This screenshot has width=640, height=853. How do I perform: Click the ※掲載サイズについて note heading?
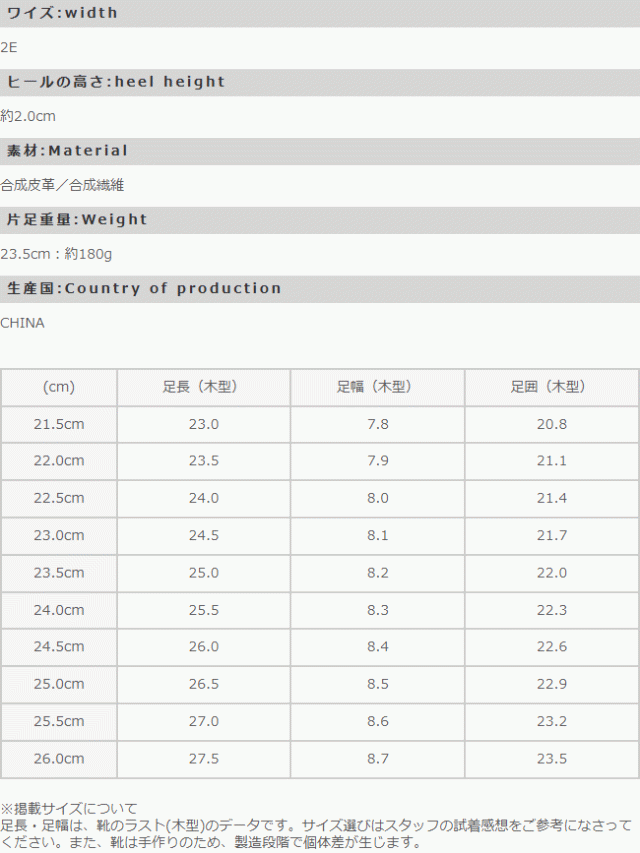68,808
